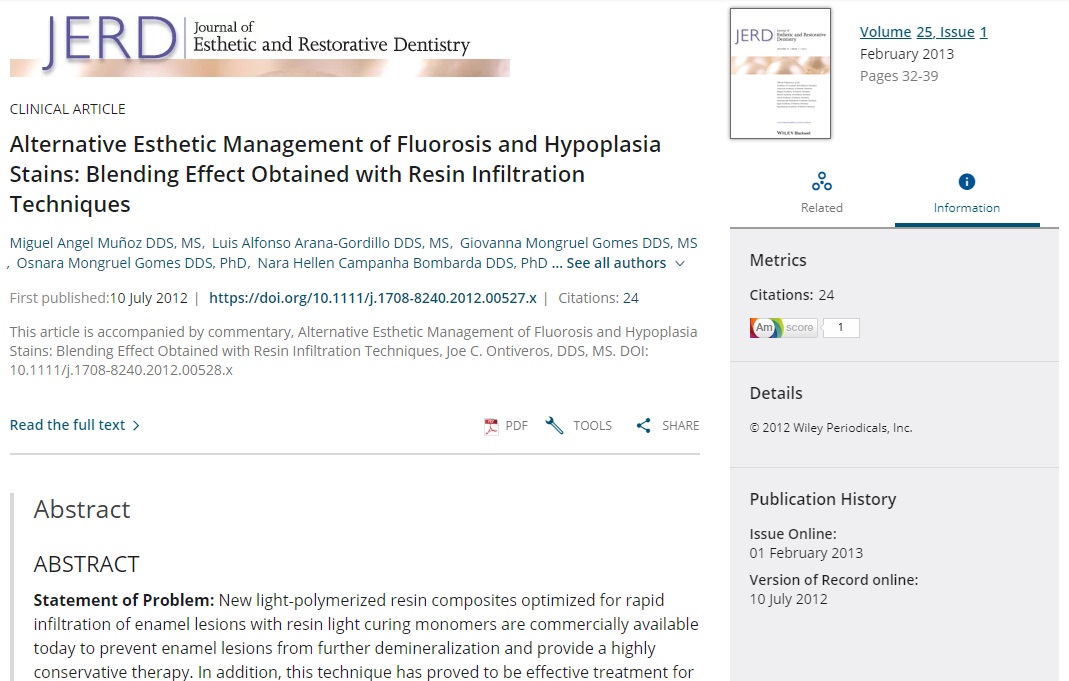Expand See all authors list
The image size is (1069, 681).
(615, 263)
